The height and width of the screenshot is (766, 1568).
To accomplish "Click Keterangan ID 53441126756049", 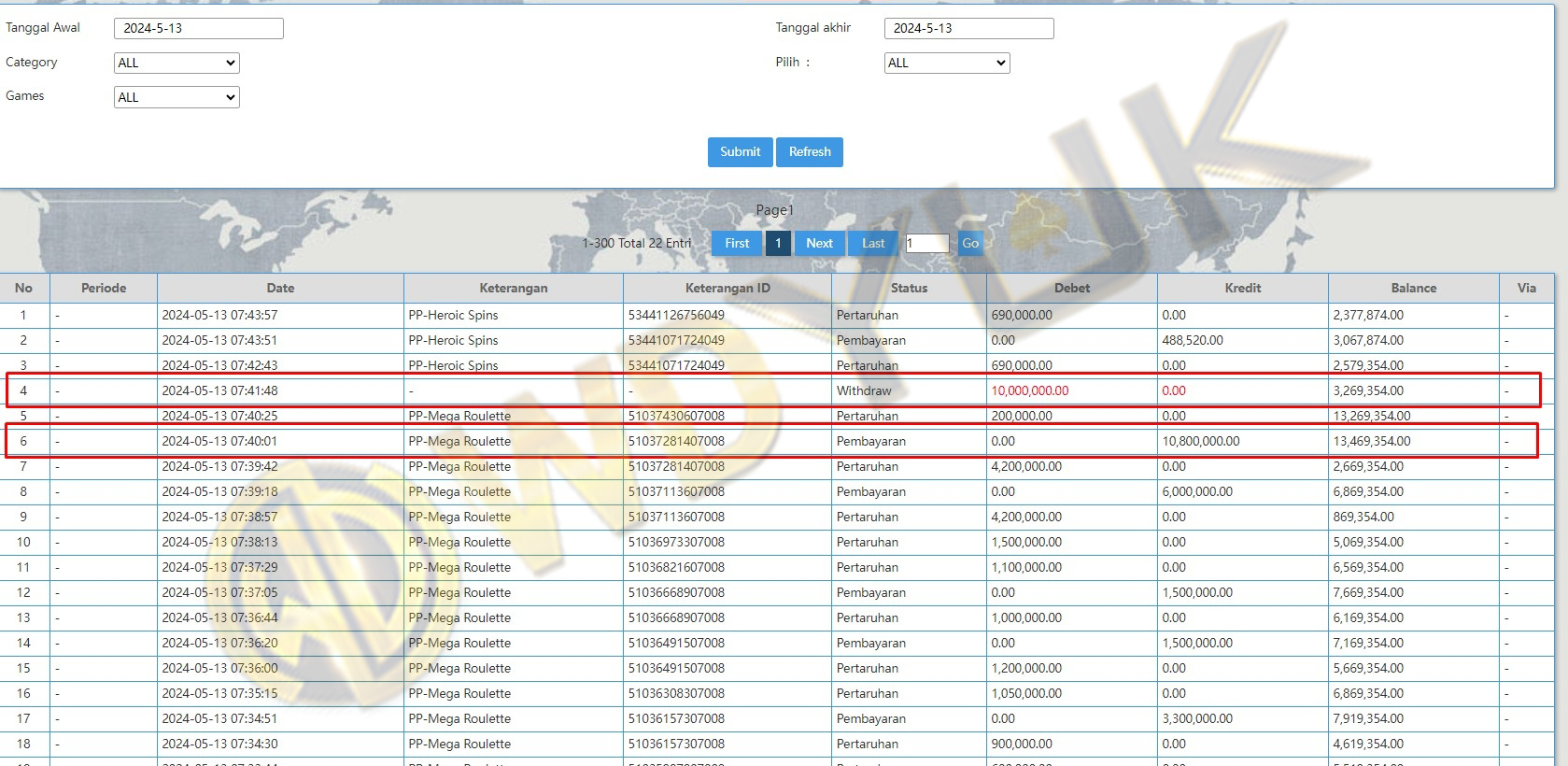I will (676, 316).
